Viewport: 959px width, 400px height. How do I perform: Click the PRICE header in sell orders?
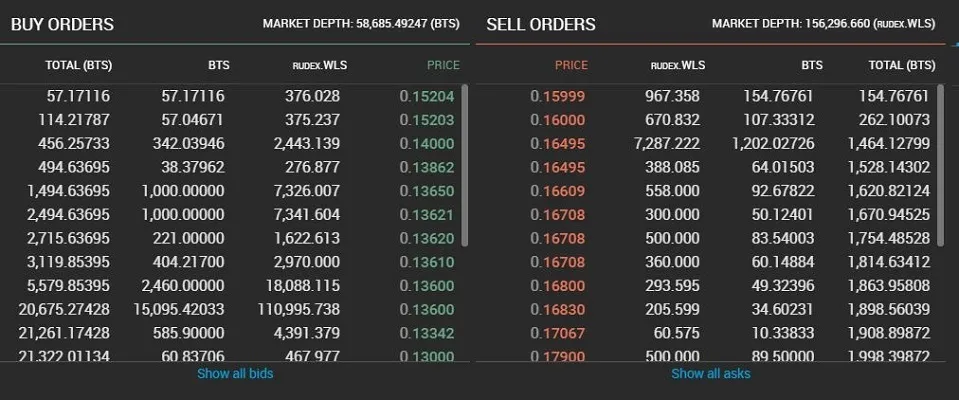[571, 66]
